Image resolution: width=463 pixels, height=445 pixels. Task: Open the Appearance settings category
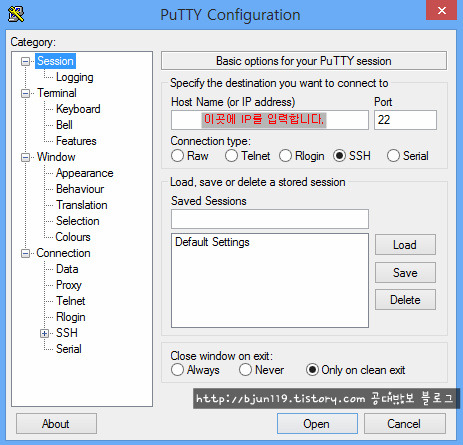85,173
